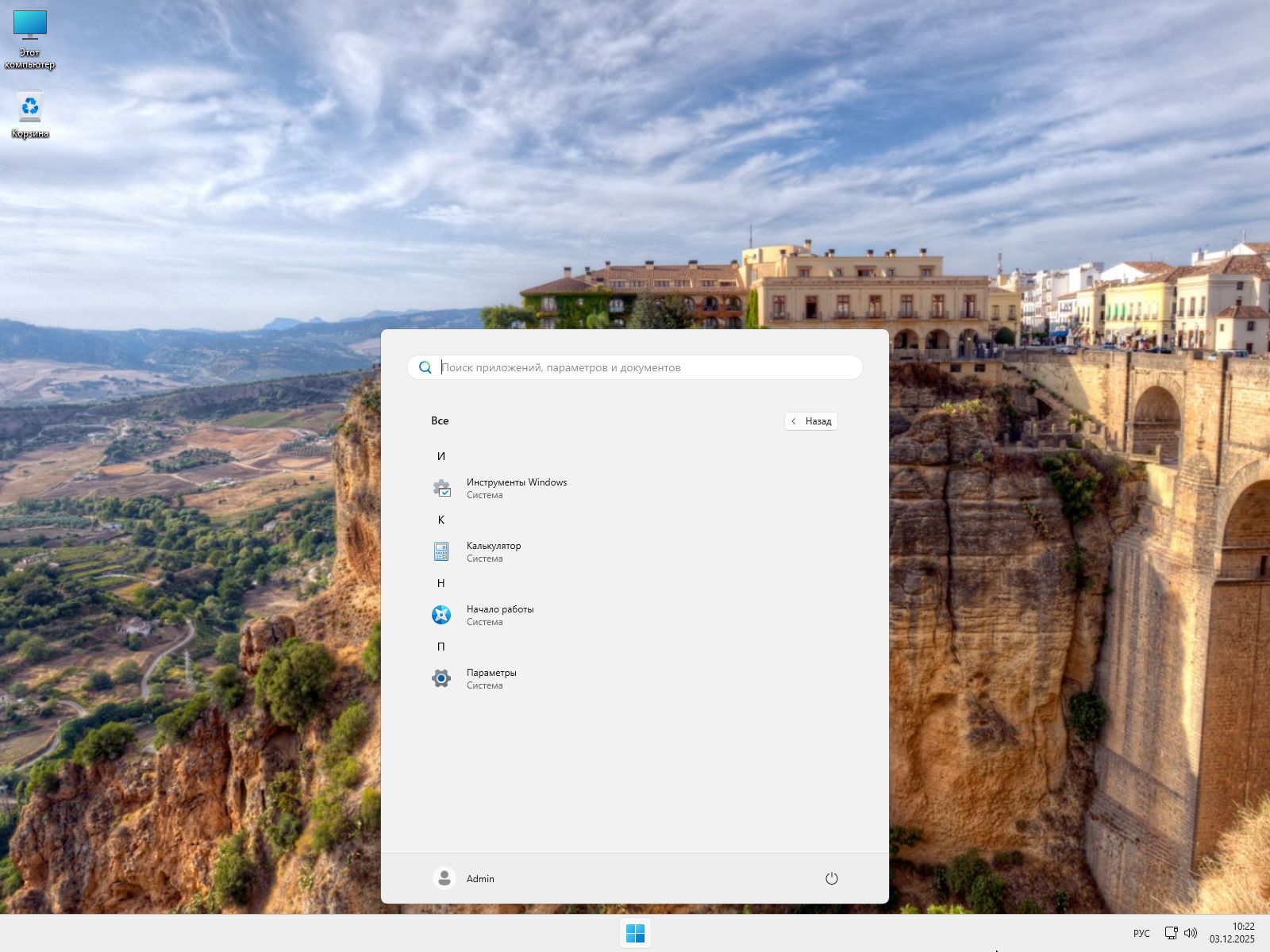Click the network icon in system tray
The height and width of the screenshot is (952, 1270).
pos(1171,933)
